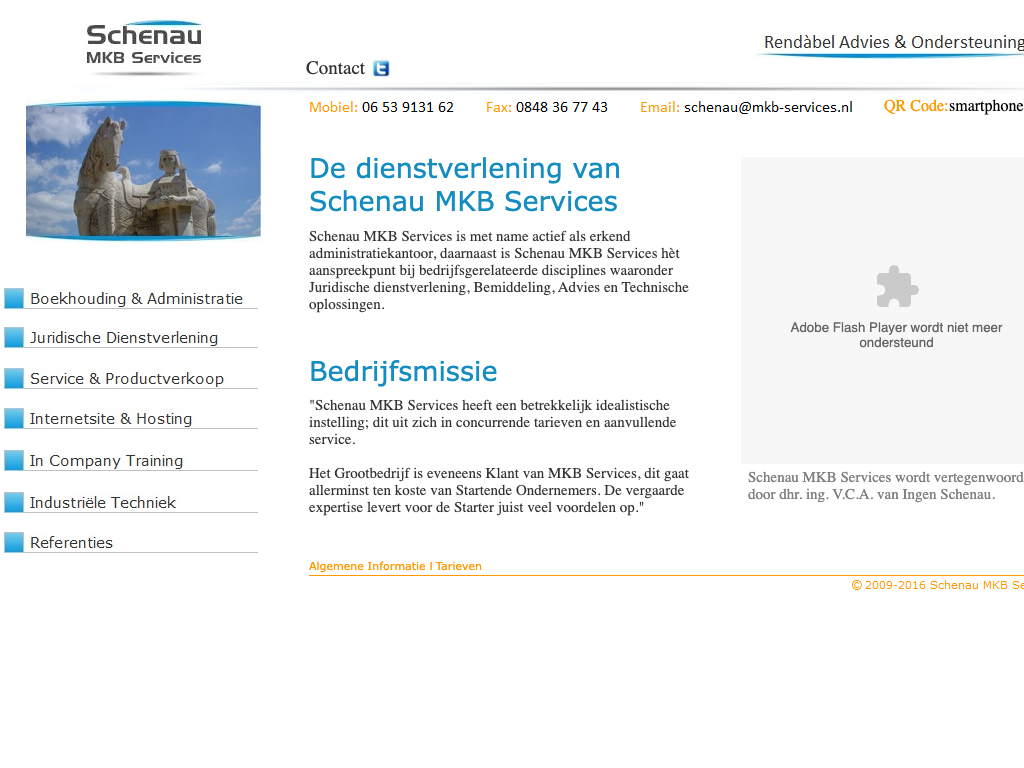Click the Bedrijfsmissie heading
This screenshot has width=1024, height=768.
[403, 371]
